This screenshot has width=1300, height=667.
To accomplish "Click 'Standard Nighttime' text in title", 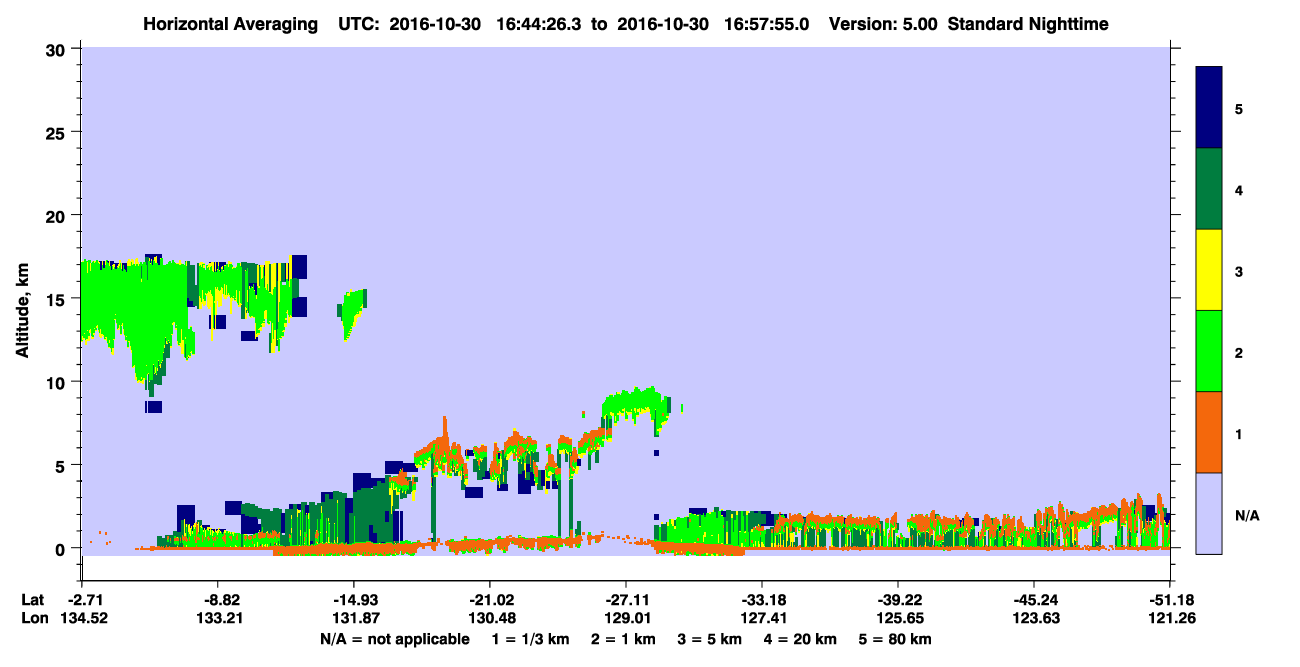I will (x=1028, y=24).
